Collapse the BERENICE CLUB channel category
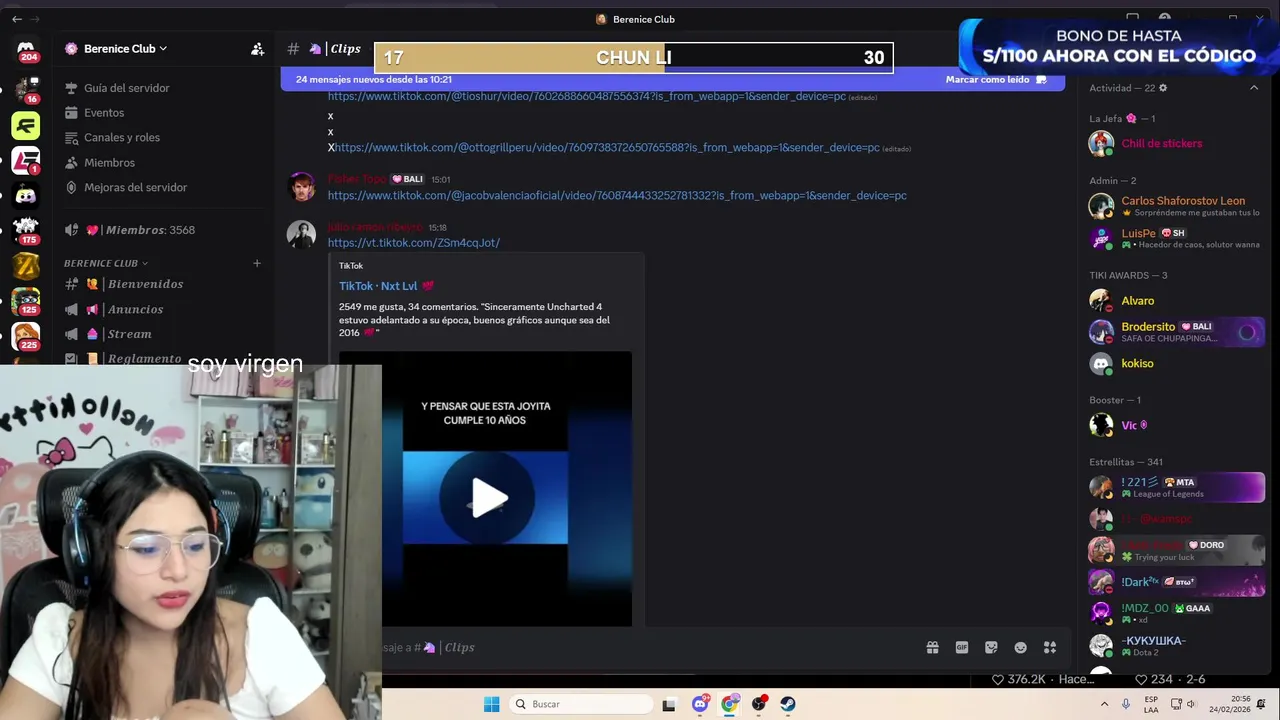The image size is (1280, 720). click(x=105, y=264)
